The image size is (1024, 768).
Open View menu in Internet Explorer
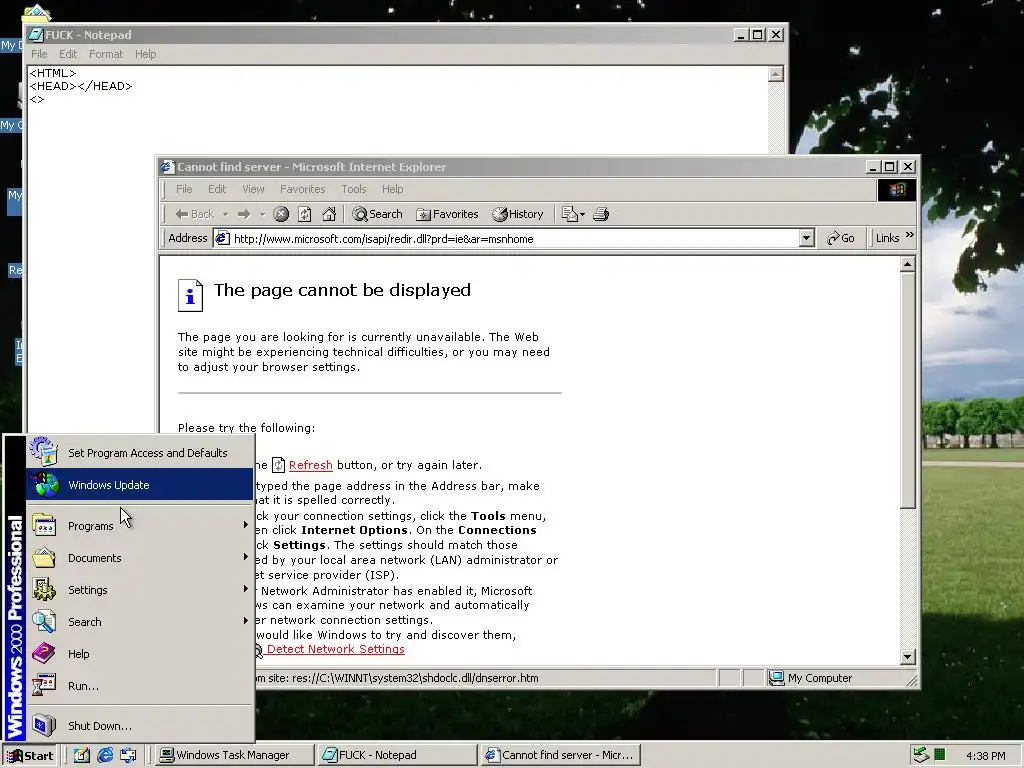coord(253,189)
